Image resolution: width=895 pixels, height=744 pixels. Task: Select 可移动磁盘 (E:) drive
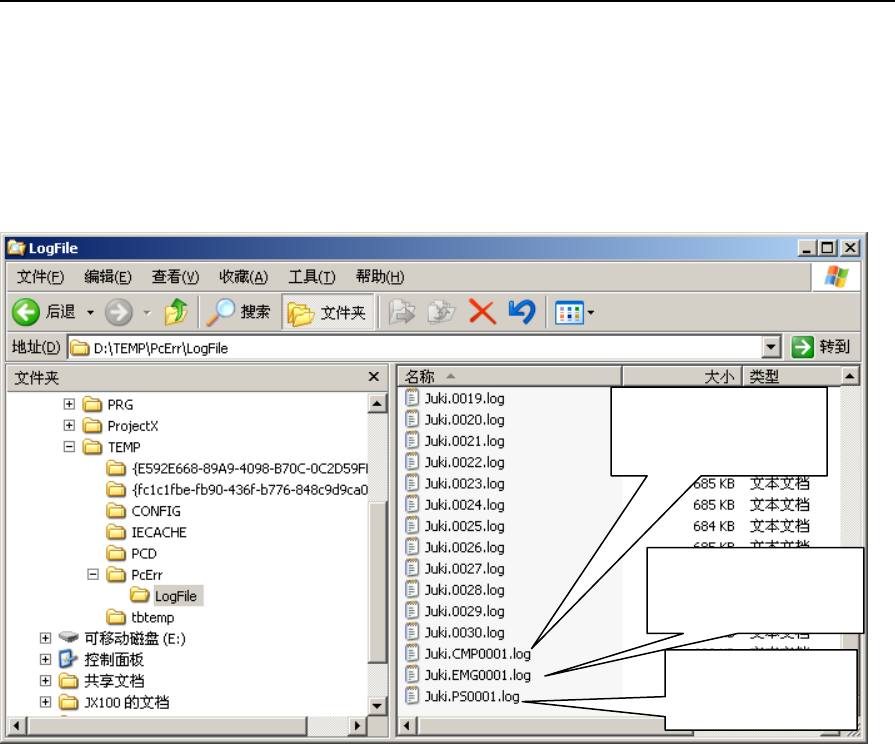[122, 638]
